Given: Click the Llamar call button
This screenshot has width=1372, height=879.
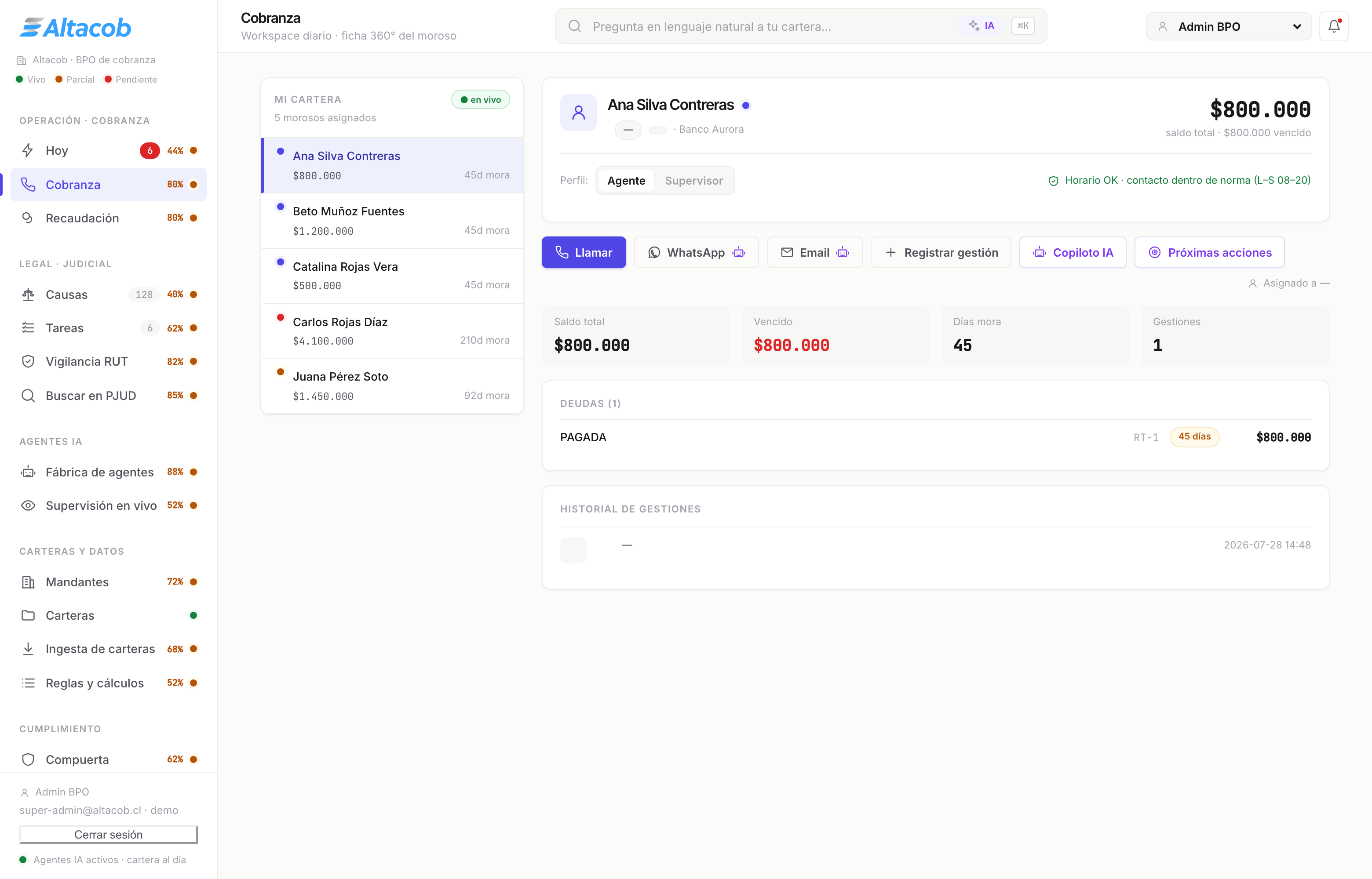Looking at the screenshot, I should [584, 252].
